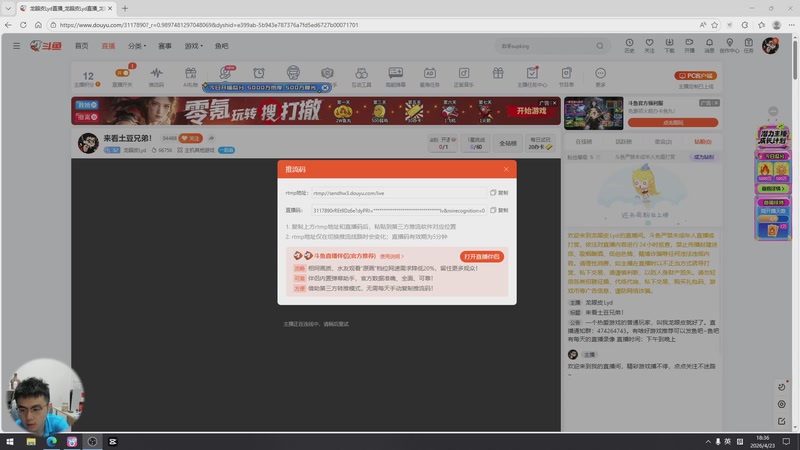
Task: Open the 推流码 waveform tool
Action: [x=157, y=77]
